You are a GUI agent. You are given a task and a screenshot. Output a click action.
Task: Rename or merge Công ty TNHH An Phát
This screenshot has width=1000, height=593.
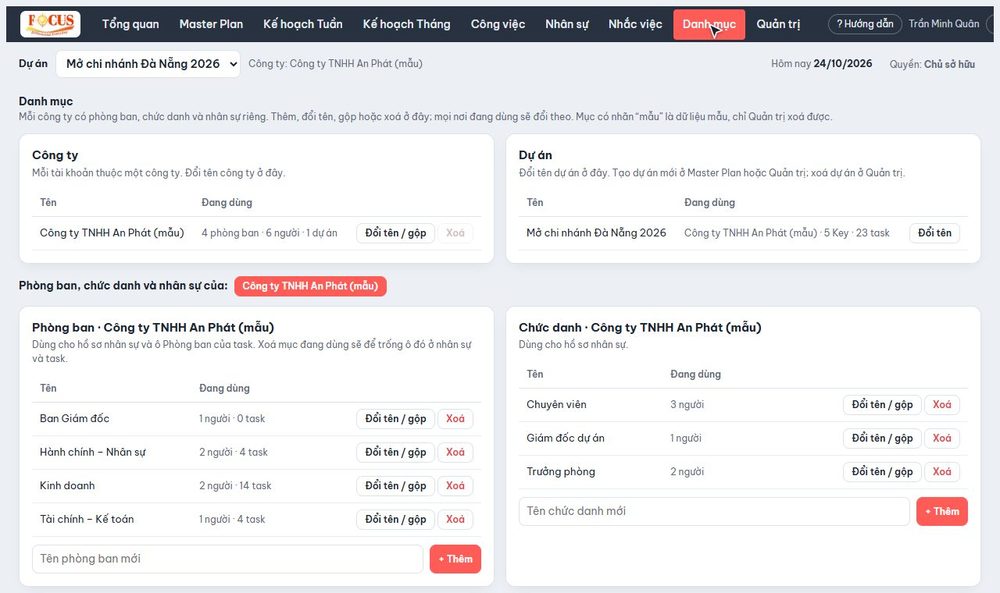tap(395, 233)
